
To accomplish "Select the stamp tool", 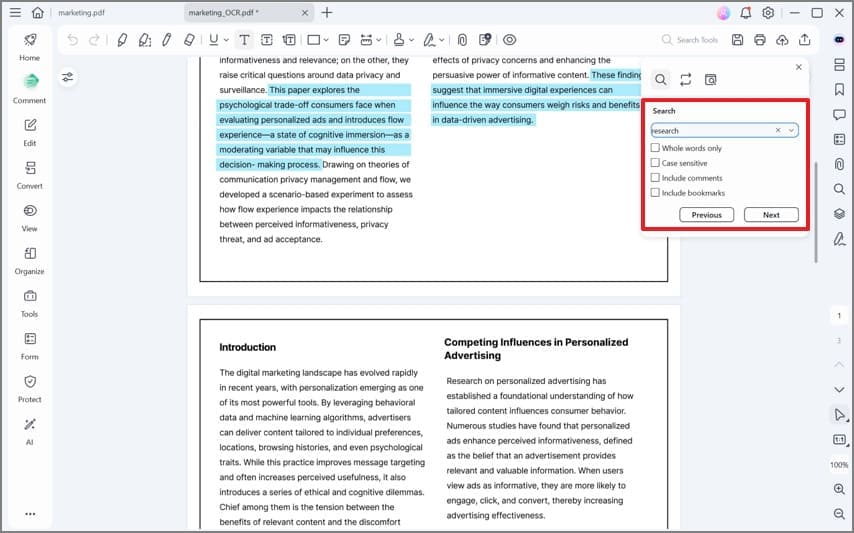I will pos(399,40).
